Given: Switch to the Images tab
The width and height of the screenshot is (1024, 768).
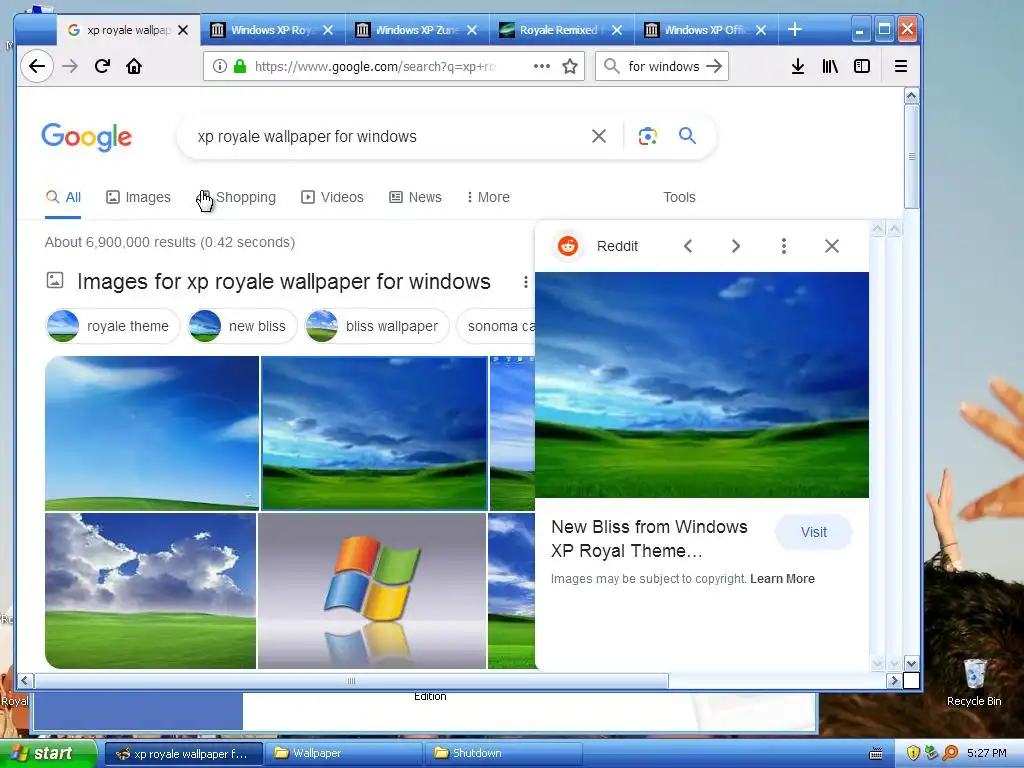Looking at the screenshot, I should click(138, 197).
